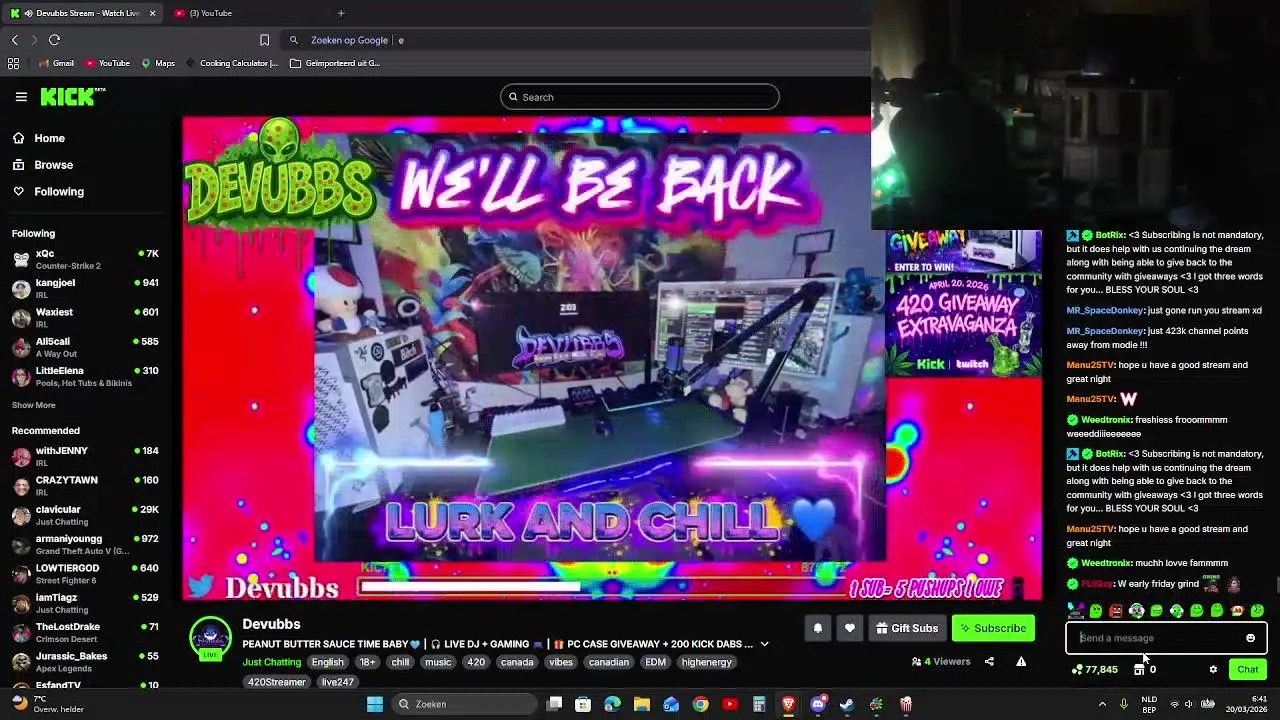View channel points balance 77,845
The height and width of the screenshot is (720, 1280).
(x=1095, y=670)
